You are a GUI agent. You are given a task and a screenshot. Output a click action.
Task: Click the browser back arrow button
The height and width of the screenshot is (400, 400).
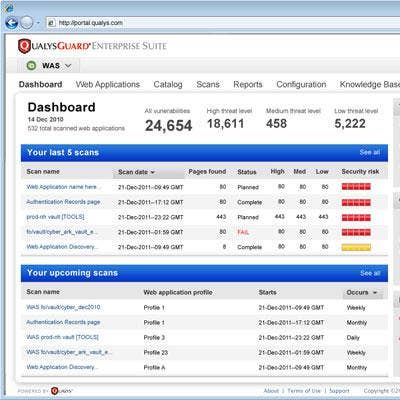(12, 23)
